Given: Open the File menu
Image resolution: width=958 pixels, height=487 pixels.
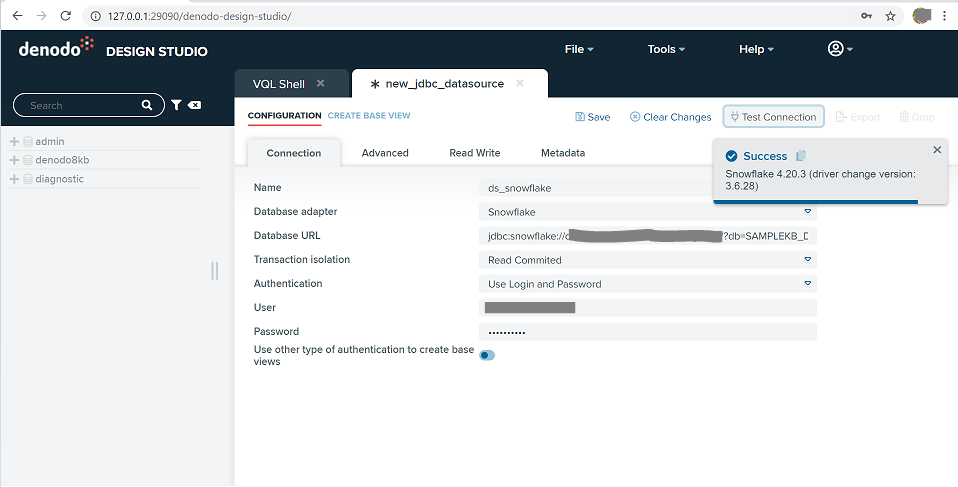Looking at the screenshot, I should [x=579, y=49].
